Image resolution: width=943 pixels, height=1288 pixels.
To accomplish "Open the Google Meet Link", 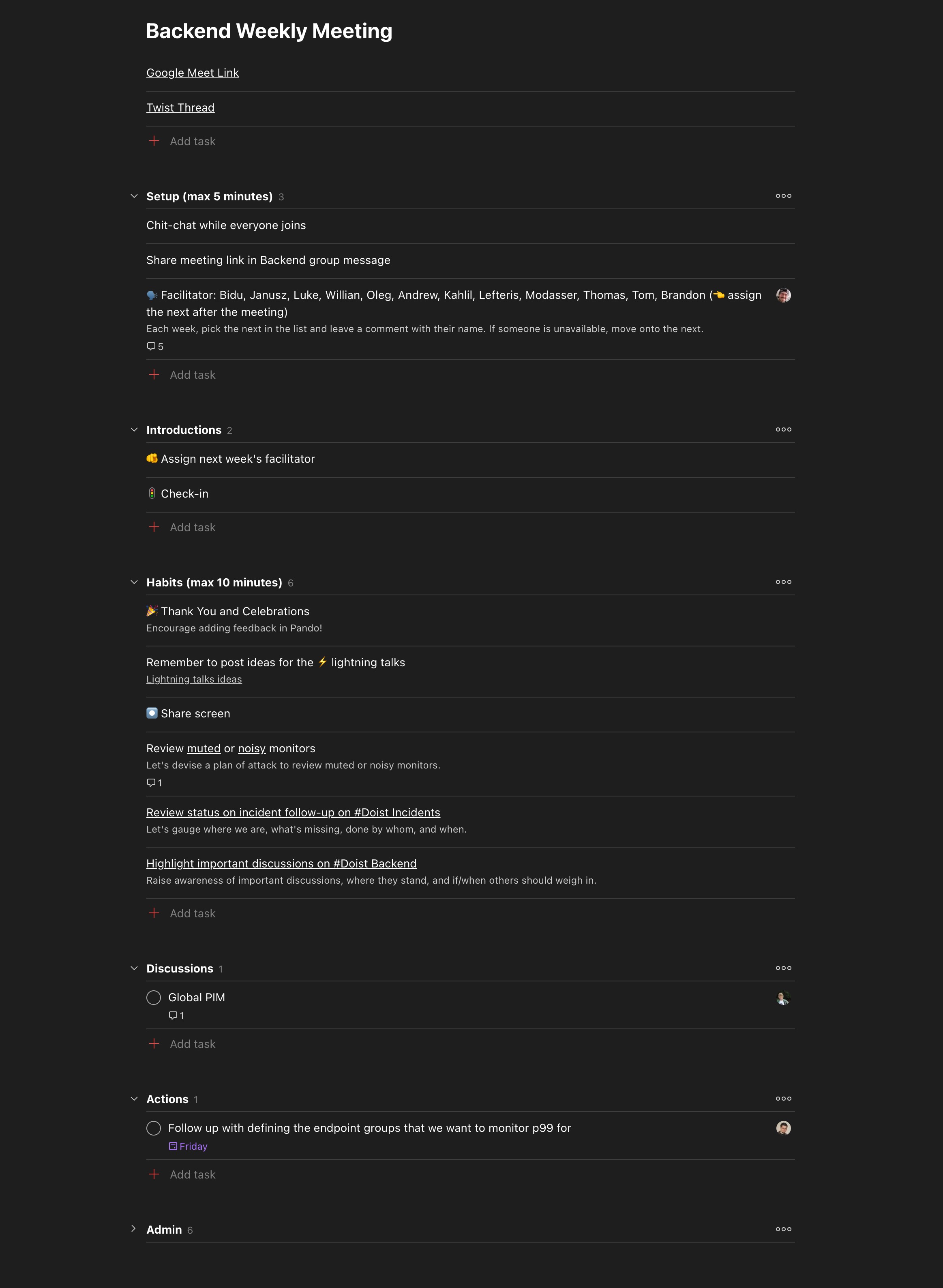I will click(192, 73).
